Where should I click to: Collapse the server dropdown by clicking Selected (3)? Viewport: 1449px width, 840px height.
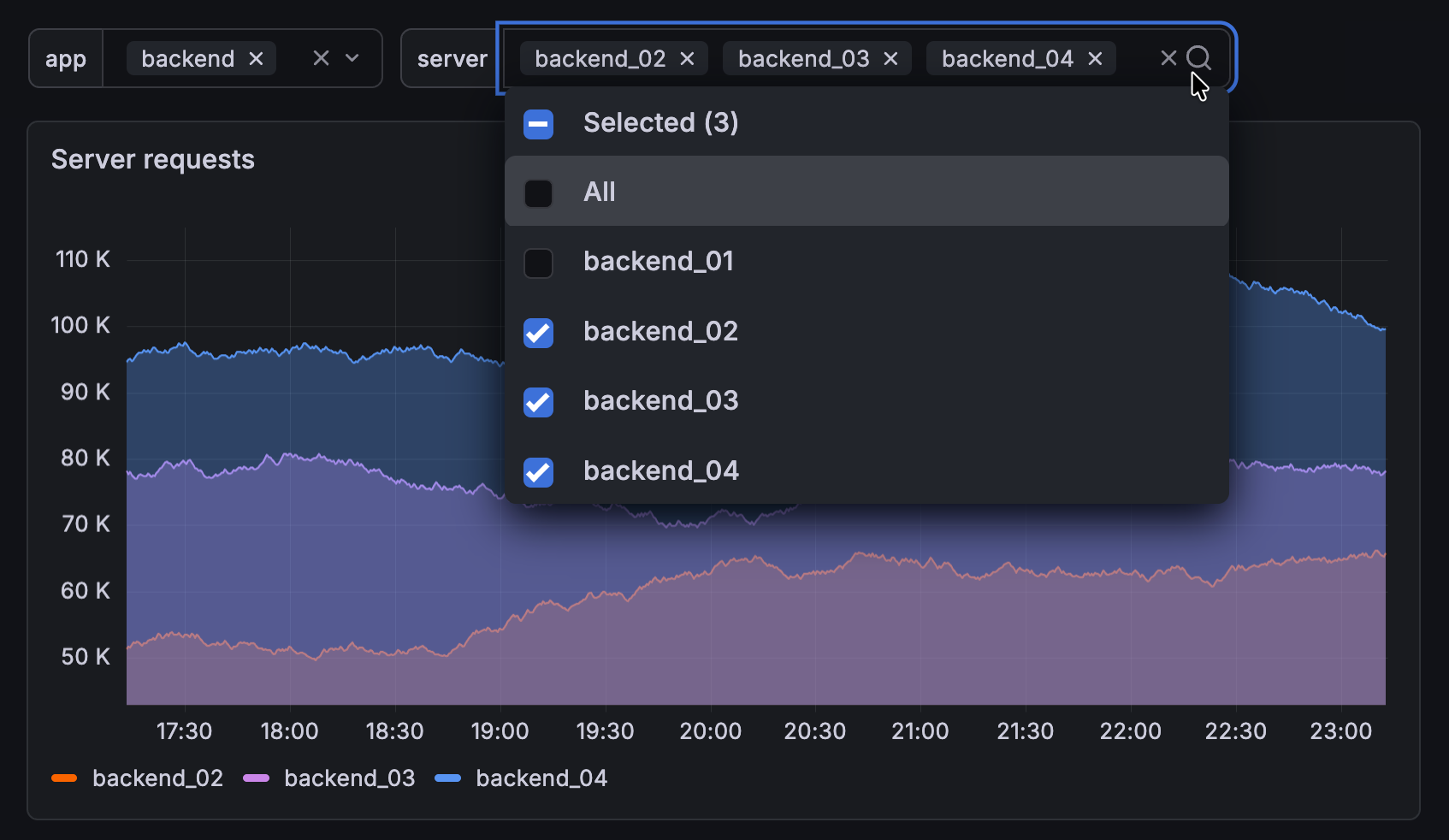660,122
